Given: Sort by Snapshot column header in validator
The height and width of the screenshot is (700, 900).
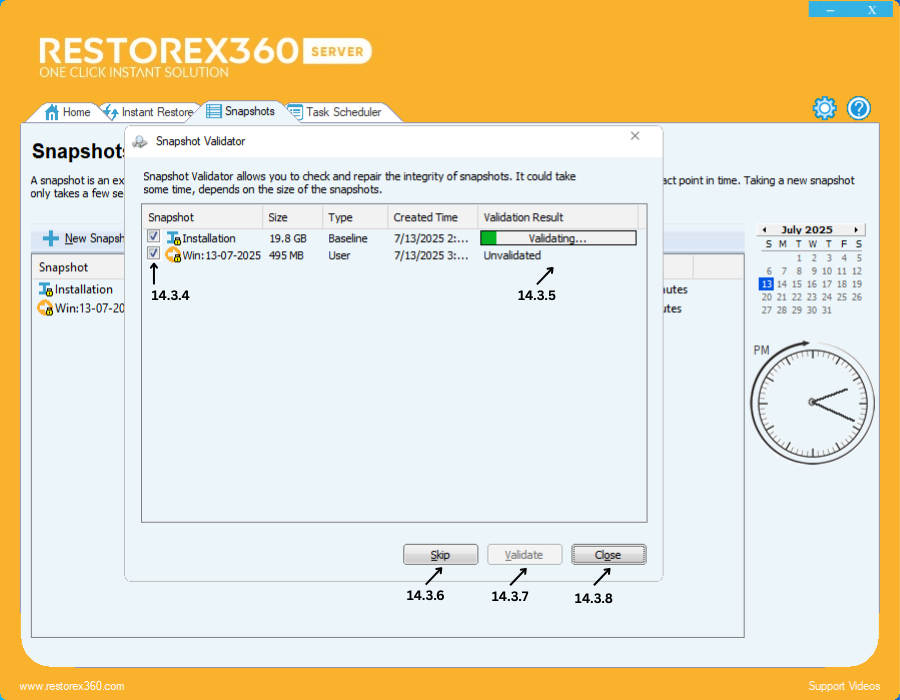Looking at the screenshot, I should pyautogui.click(x=203, y=217).
